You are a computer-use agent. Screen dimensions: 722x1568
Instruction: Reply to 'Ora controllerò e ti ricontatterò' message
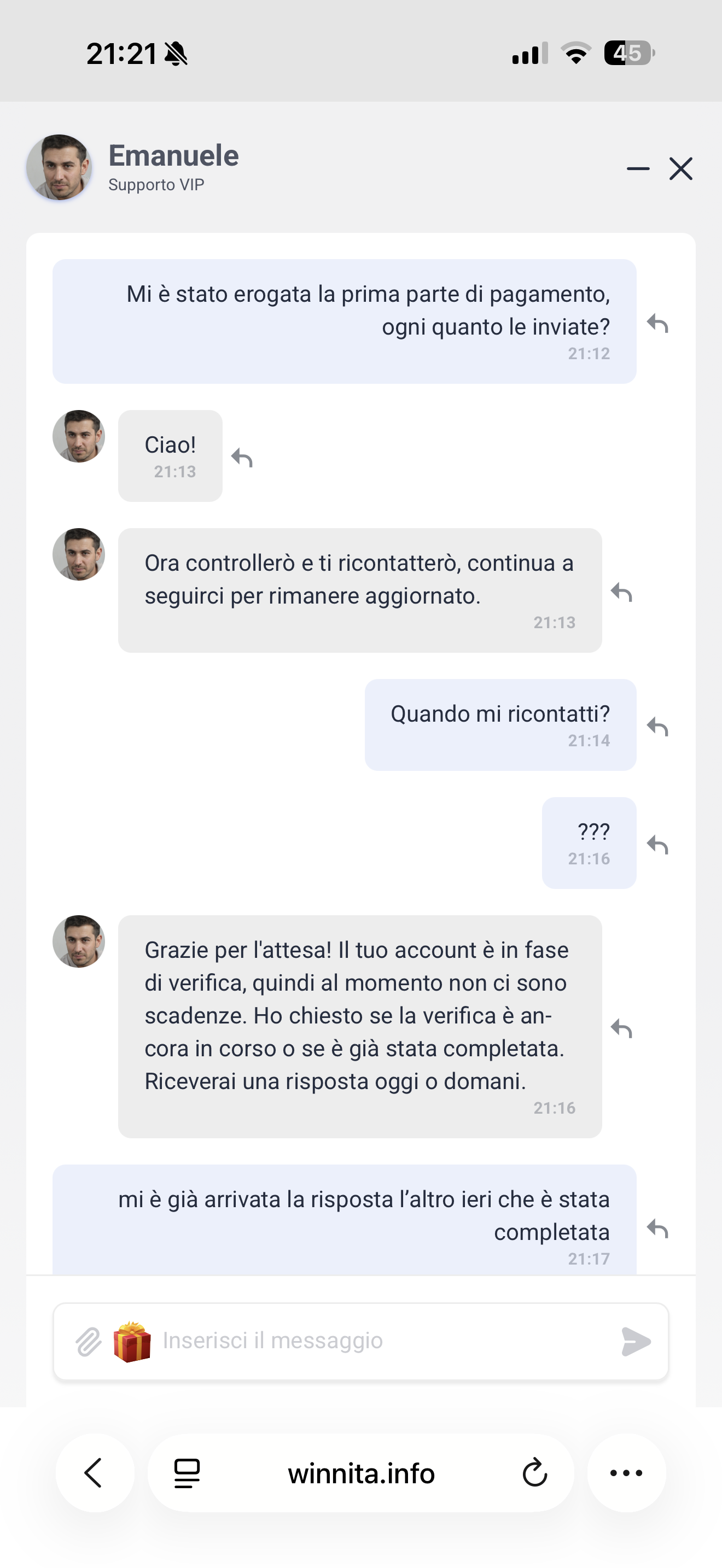[621, 592]
